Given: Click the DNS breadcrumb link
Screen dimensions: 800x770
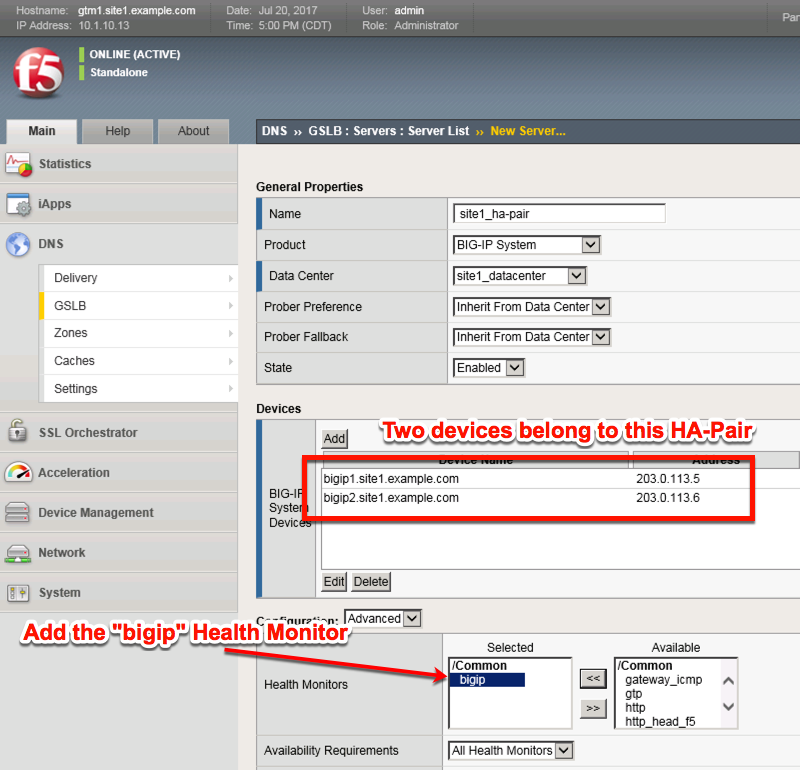Looking at the screenshot, I should point(274,131).
